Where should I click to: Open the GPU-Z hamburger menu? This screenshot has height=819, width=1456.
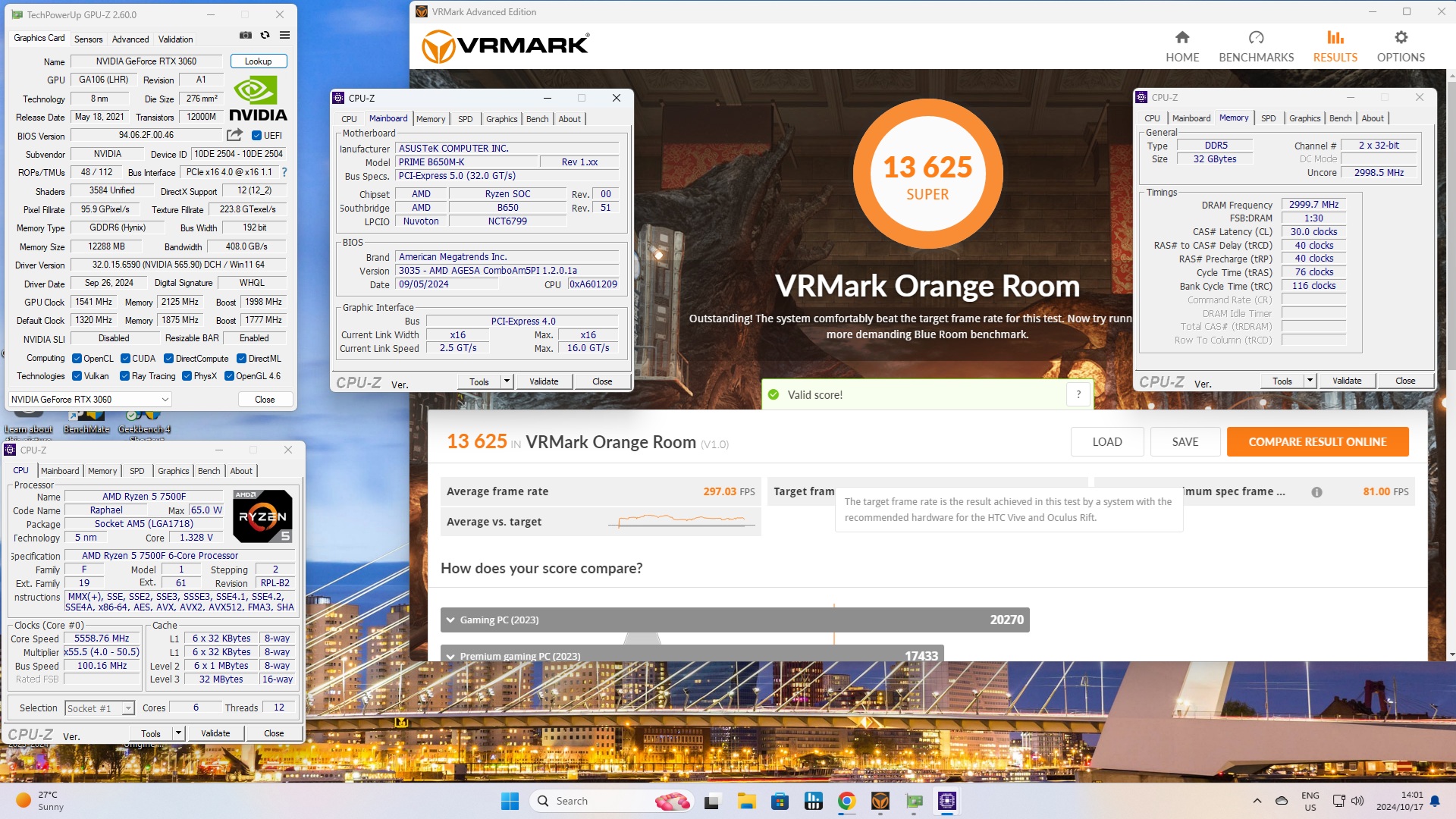tap(284, 35)
